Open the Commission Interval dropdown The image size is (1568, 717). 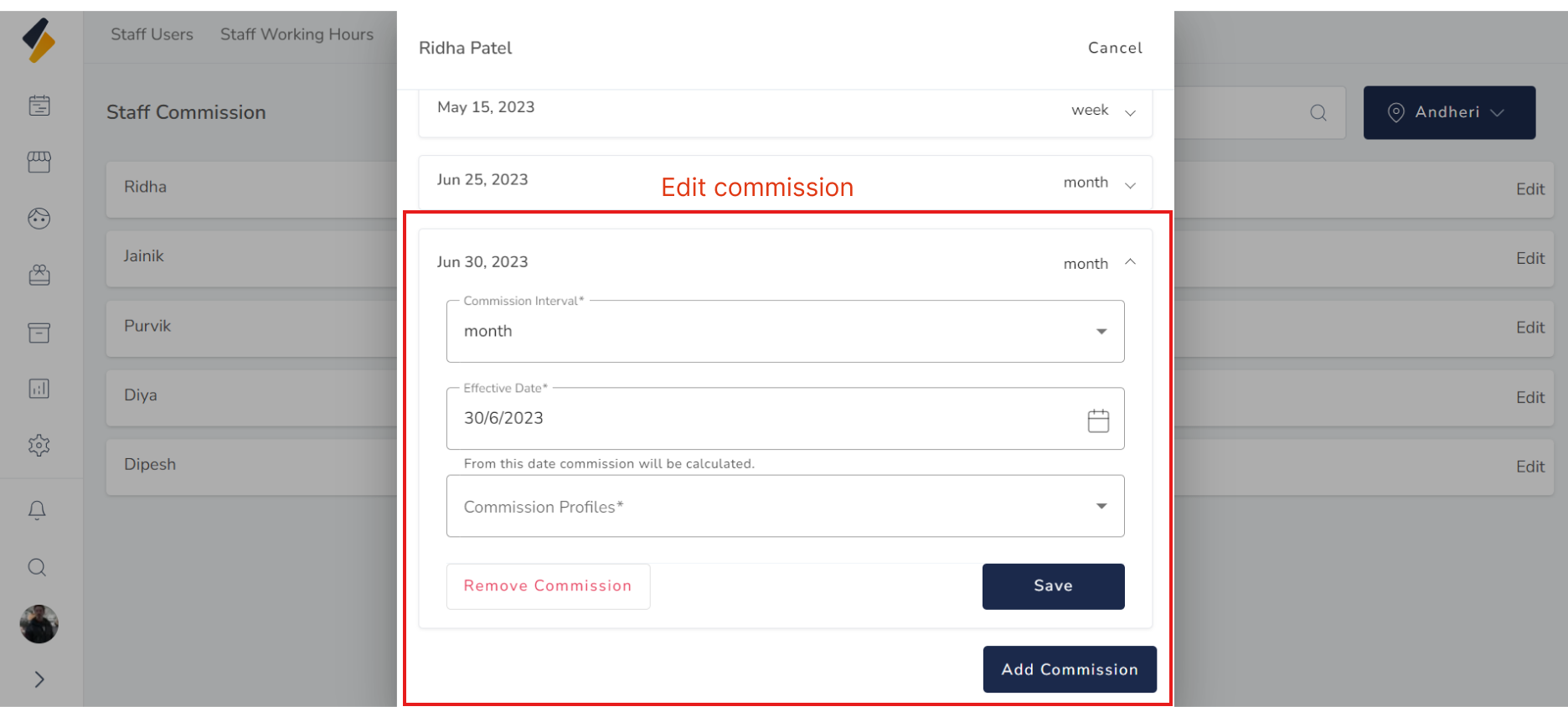point(785,332)
